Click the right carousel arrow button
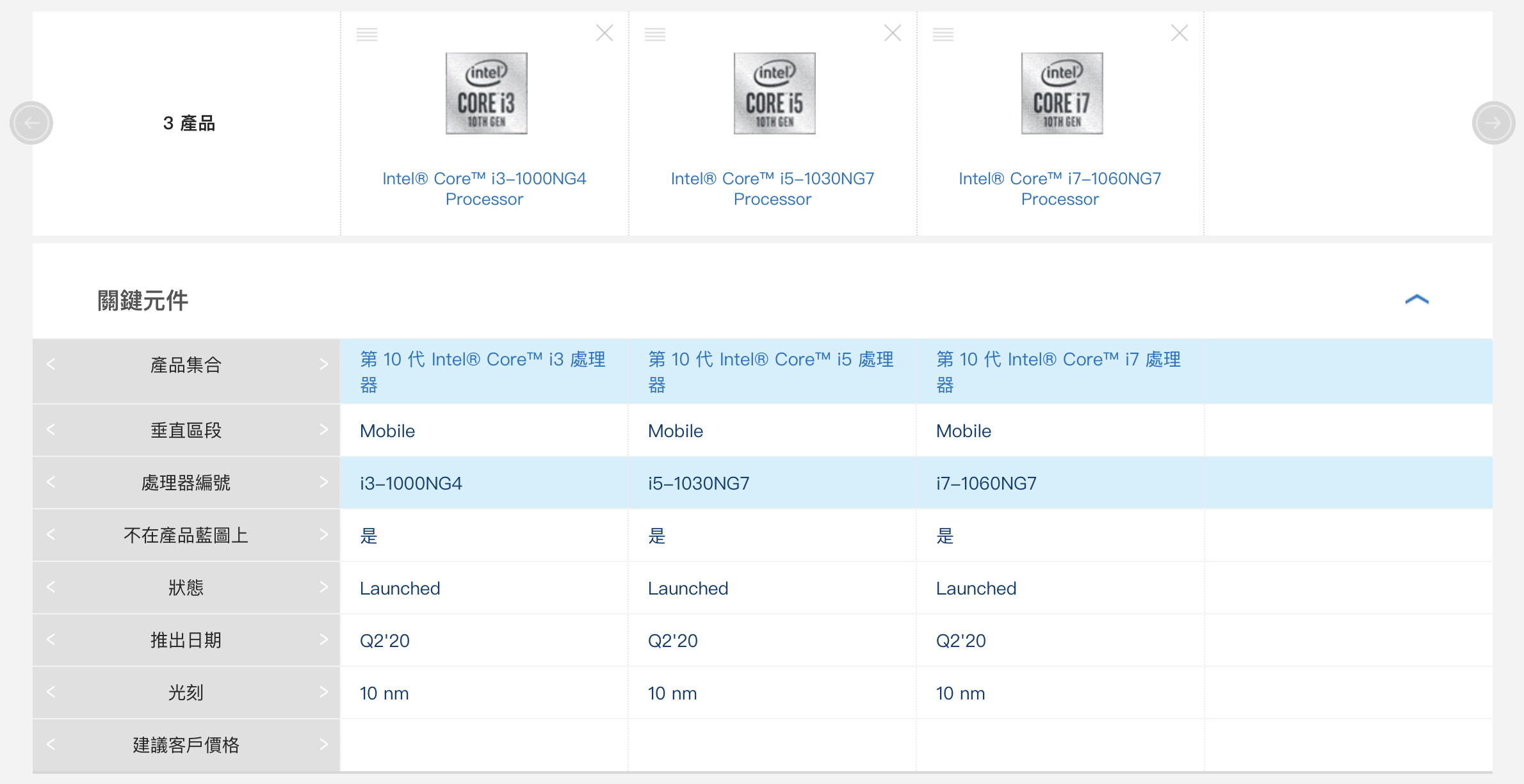This screenshot has width=1524, height=784. pos(1493,123)
